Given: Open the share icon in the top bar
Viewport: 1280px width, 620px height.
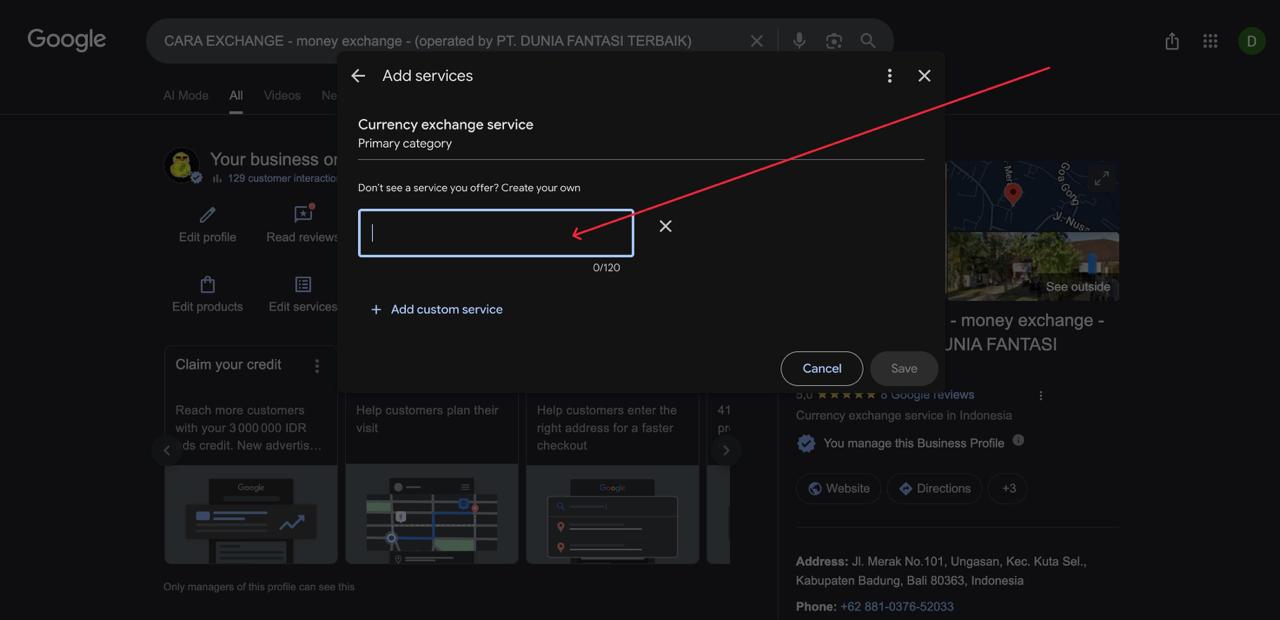Looking at the screenshot, I should coord(1172,41).
